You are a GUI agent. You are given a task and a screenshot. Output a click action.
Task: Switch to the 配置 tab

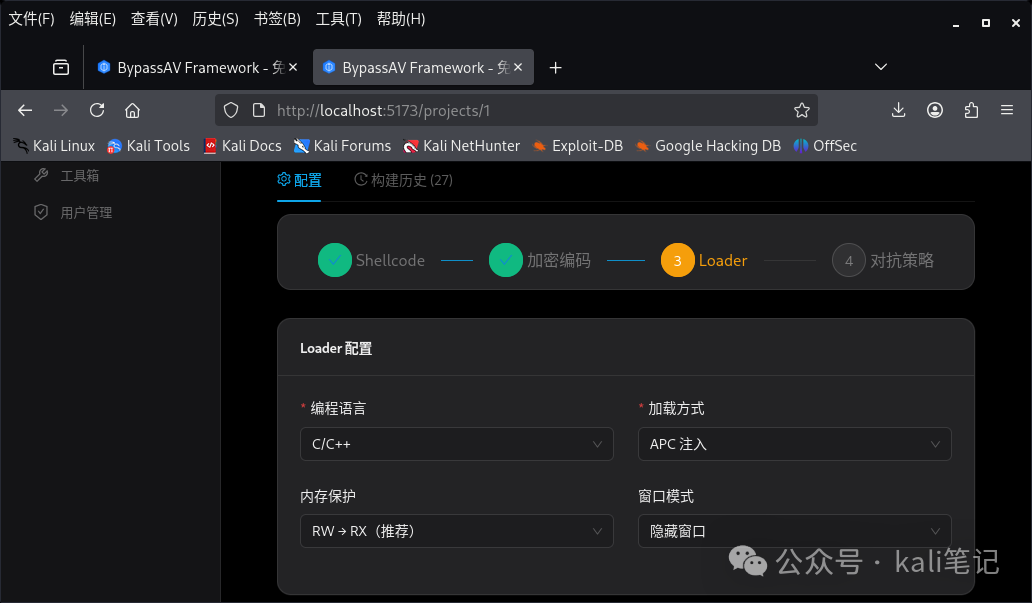[x=299, y=180]
